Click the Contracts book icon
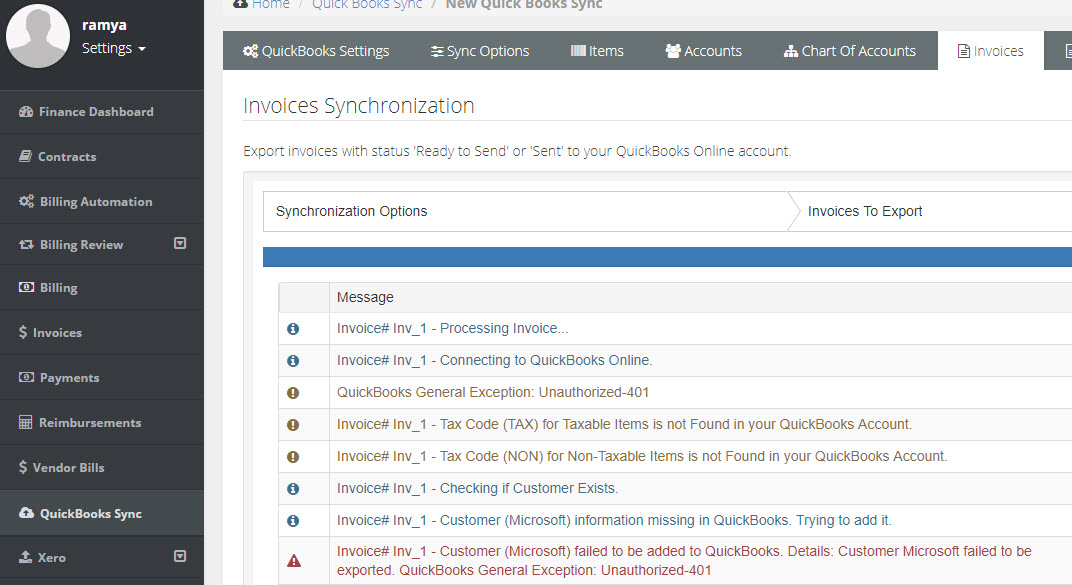 [26, 157]
